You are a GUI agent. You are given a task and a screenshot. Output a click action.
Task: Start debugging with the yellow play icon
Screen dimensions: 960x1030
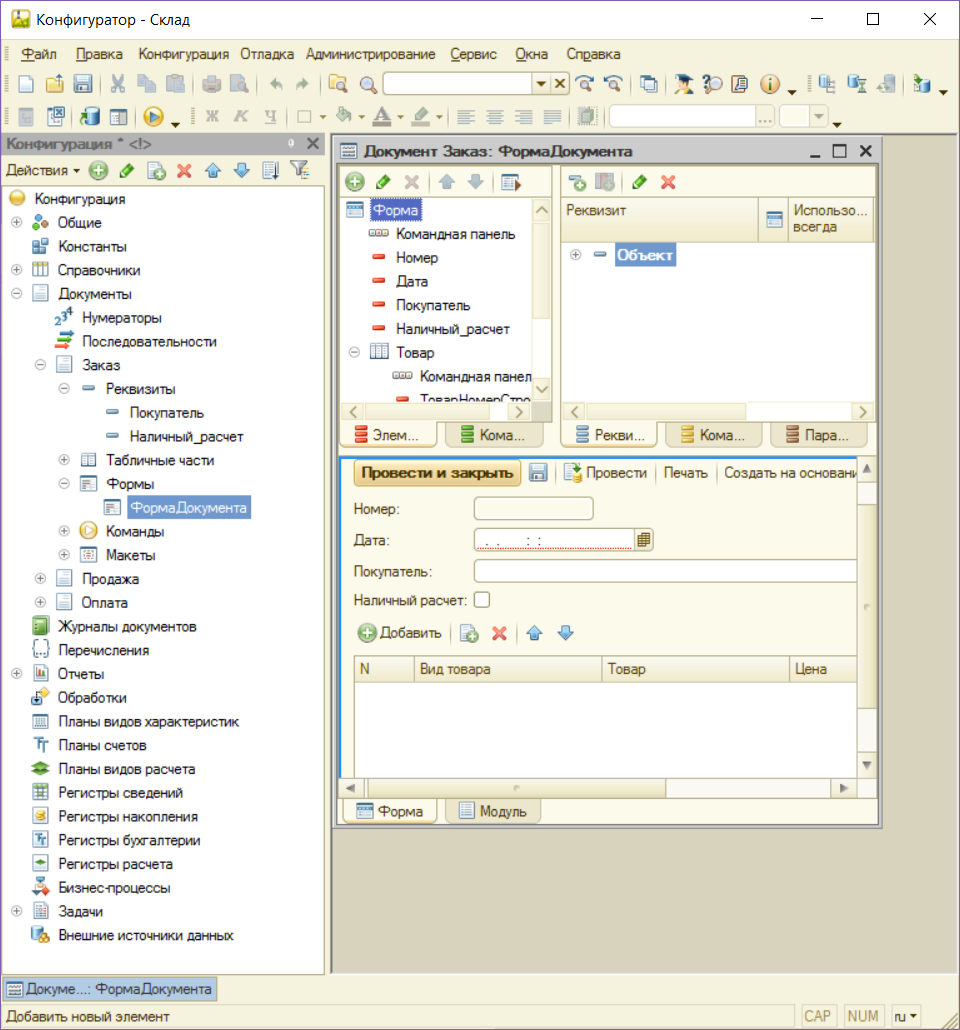(153, 117)
